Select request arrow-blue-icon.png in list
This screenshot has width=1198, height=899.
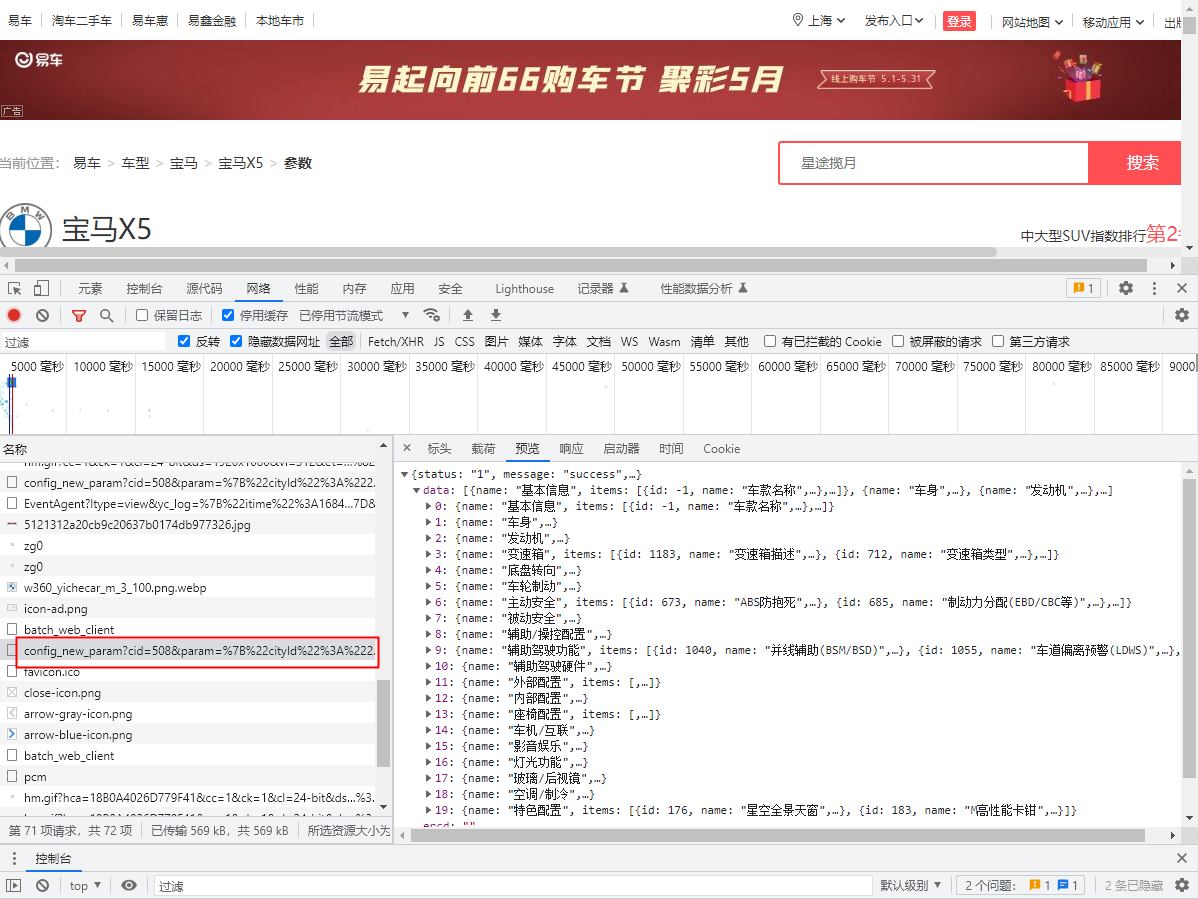coord(189,735)
